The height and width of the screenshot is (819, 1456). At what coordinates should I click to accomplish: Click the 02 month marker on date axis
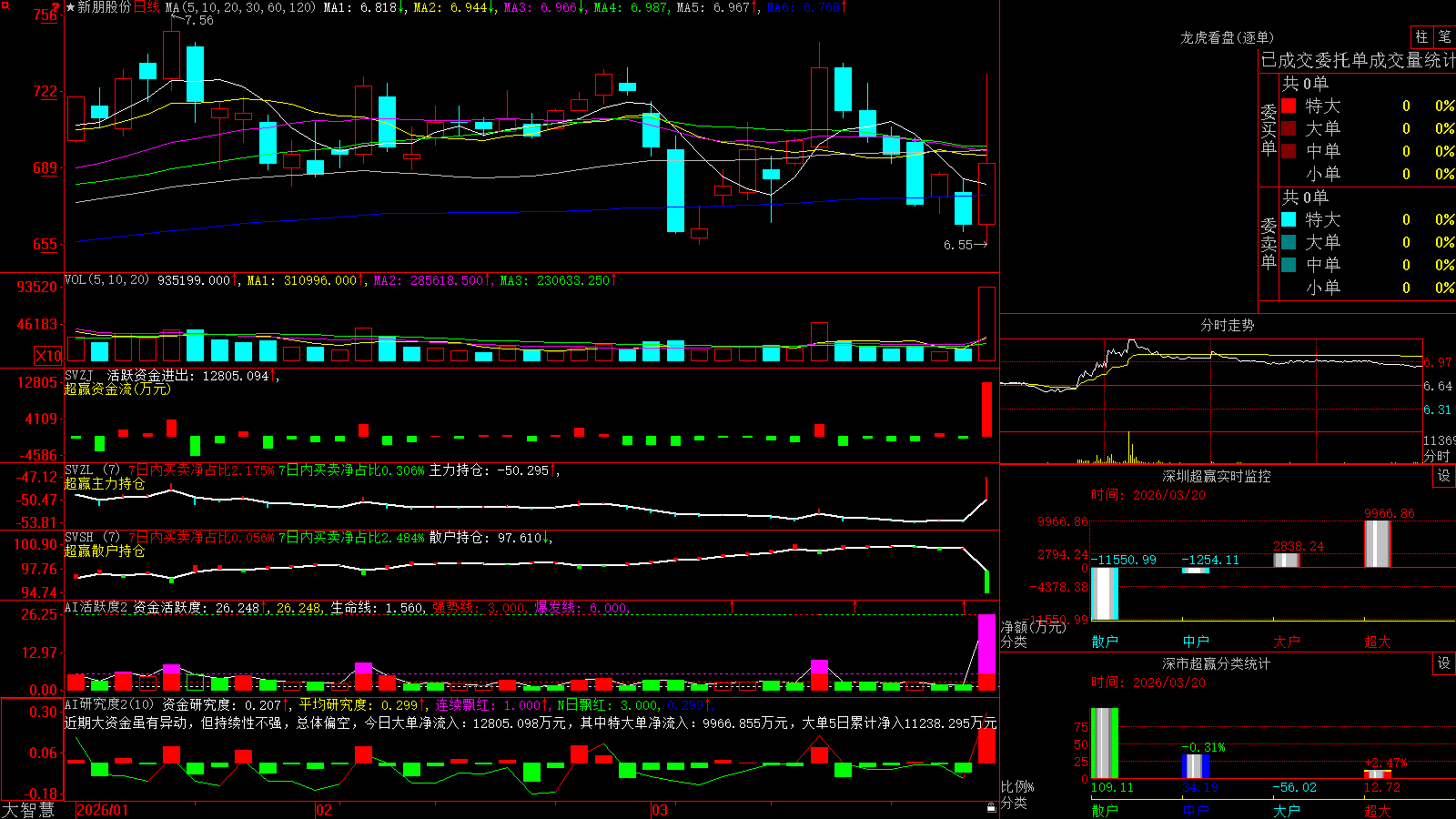click(324, 810)
